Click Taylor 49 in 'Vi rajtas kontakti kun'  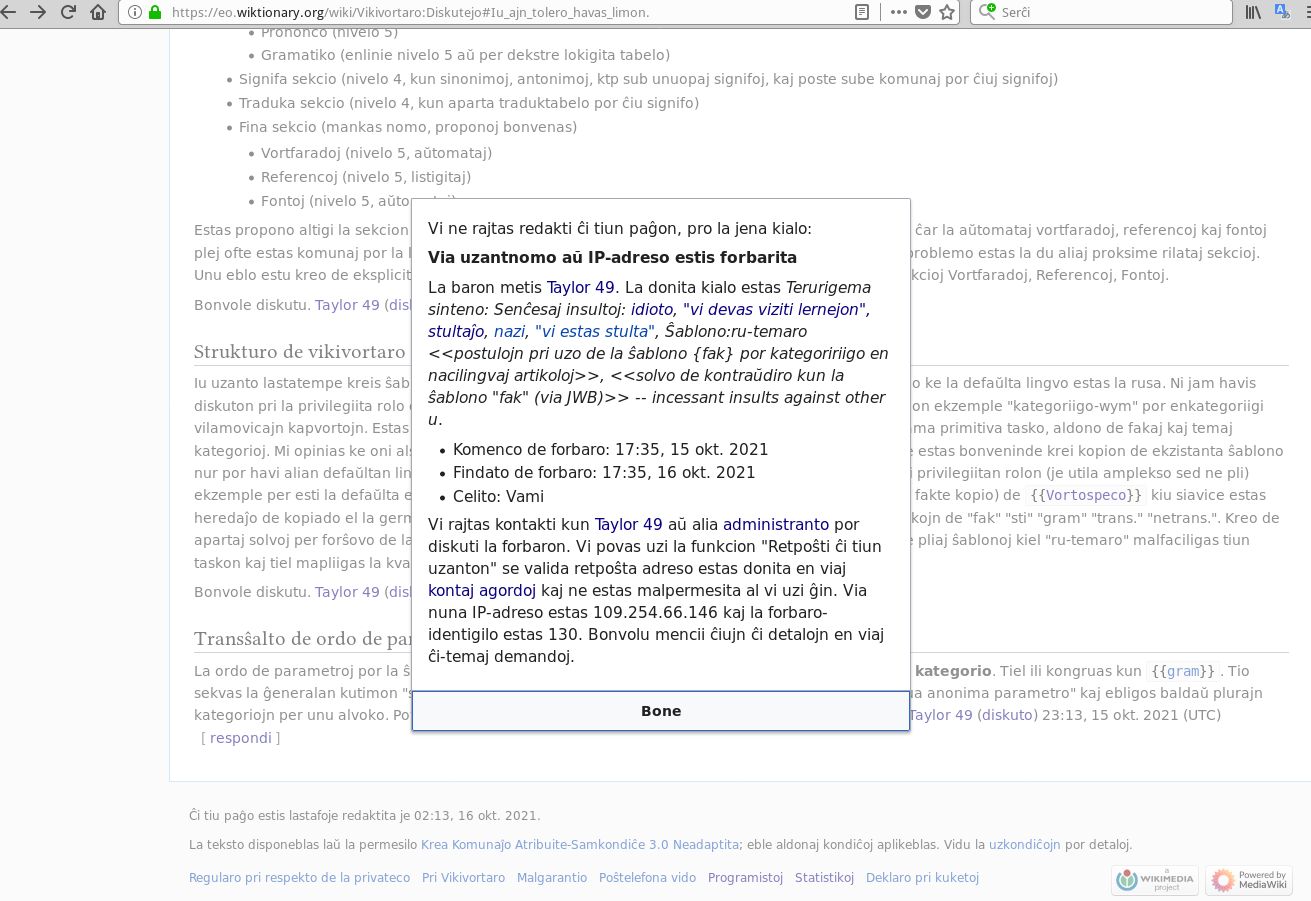coord(629,524)
